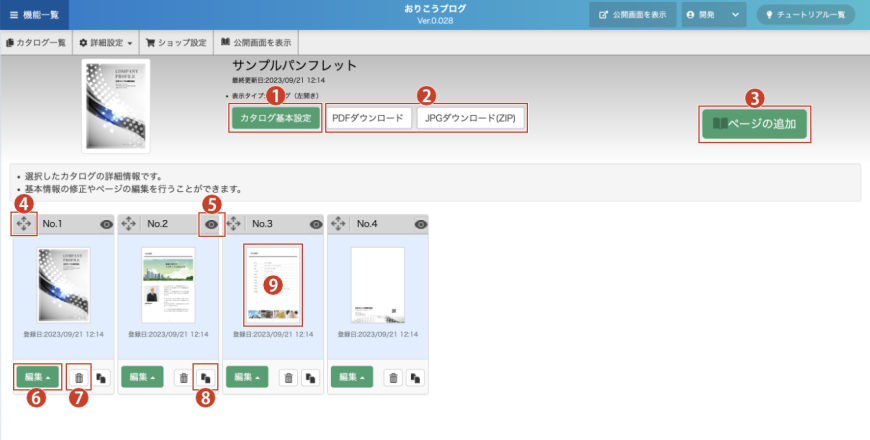Click the カタログ基本設定 button

click(276, 118)
